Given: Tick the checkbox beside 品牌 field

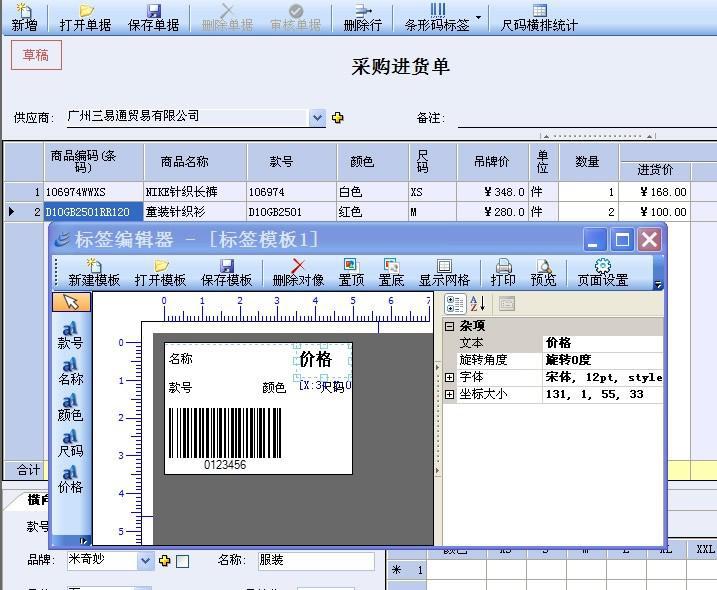Looking at the screenshot, I should pos(182,562).
